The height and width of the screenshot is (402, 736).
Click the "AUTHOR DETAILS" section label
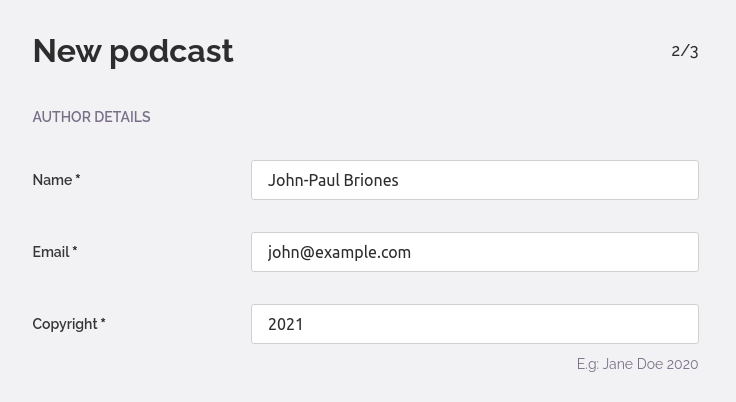point(91,117)
